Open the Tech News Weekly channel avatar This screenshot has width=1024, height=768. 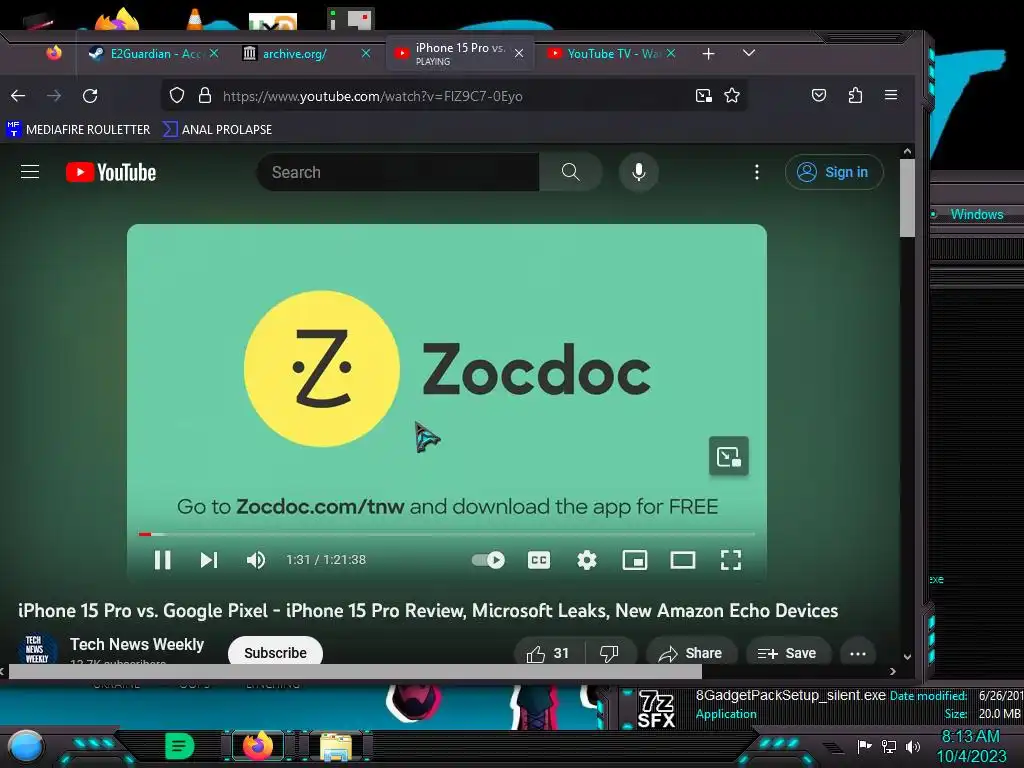(37, 649)
